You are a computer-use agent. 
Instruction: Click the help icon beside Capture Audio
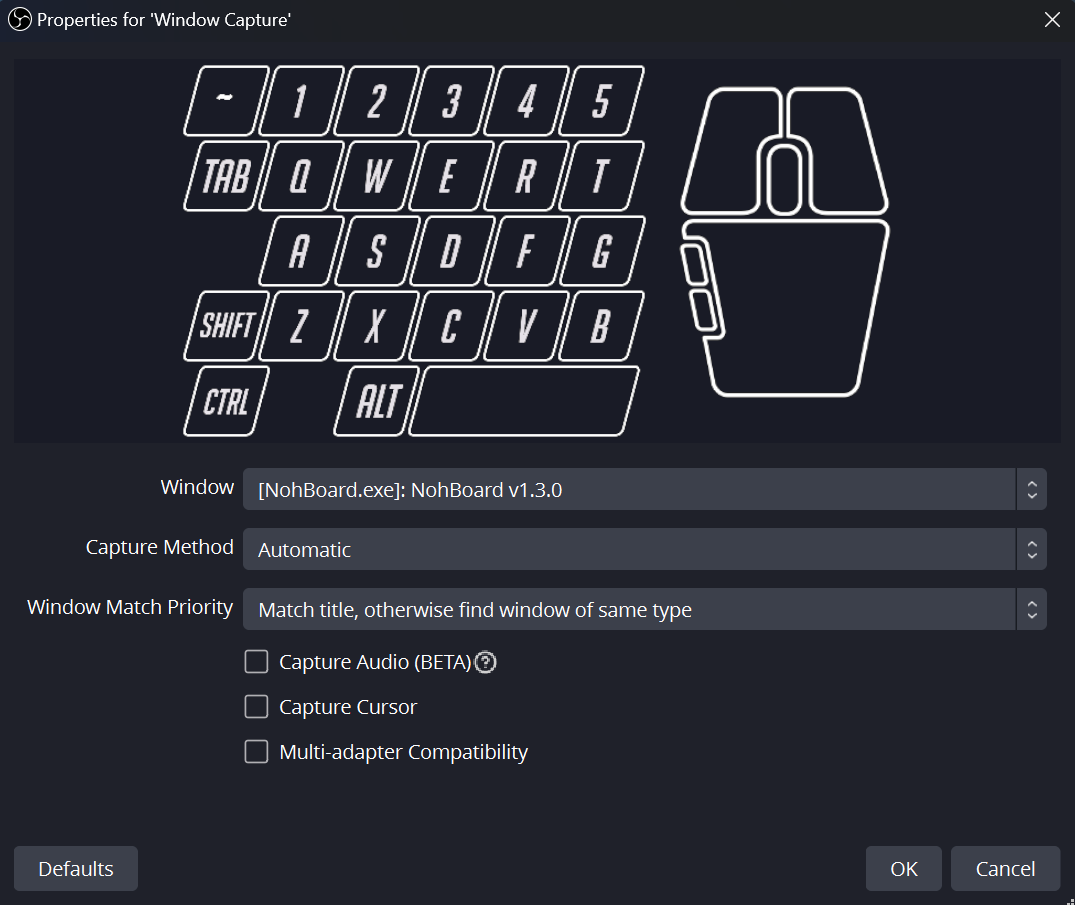click(x=485, y=662)
